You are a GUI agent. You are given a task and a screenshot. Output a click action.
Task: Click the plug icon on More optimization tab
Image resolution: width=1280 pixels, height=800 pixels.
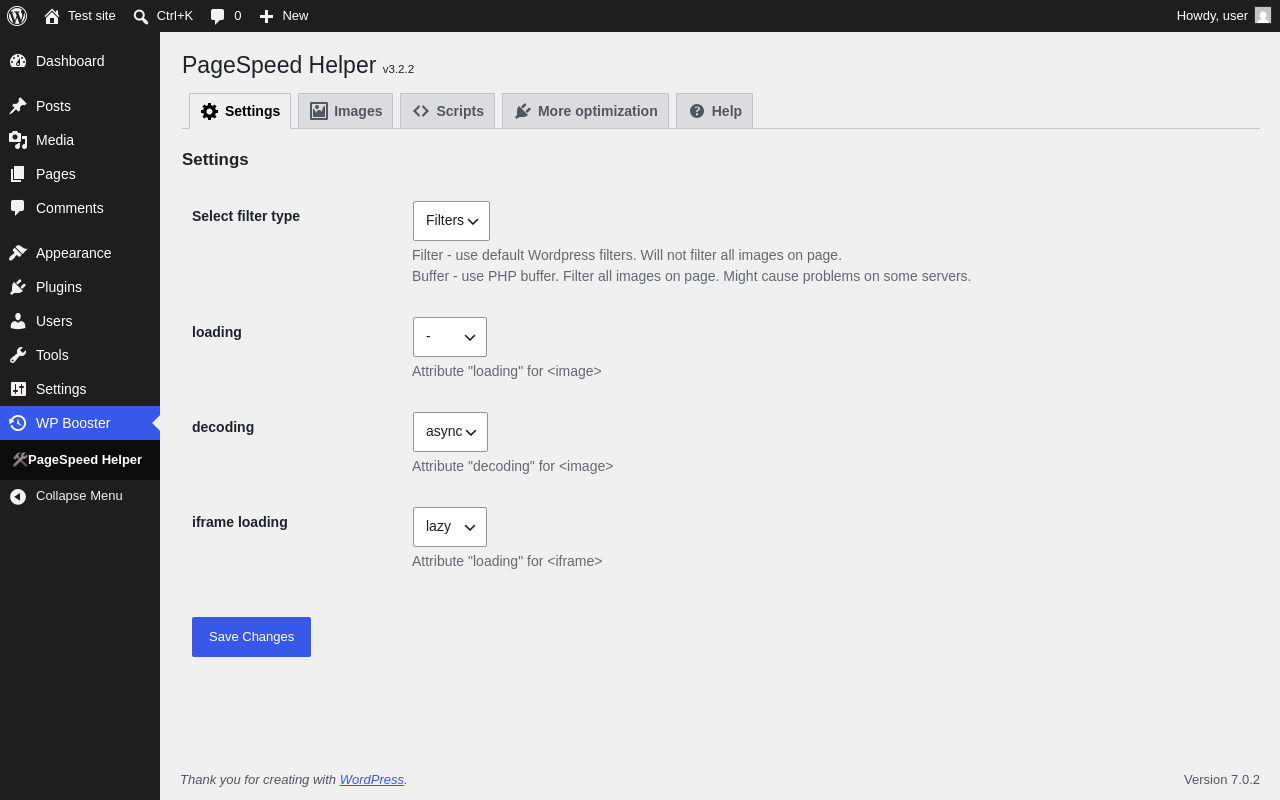(523, 111)
